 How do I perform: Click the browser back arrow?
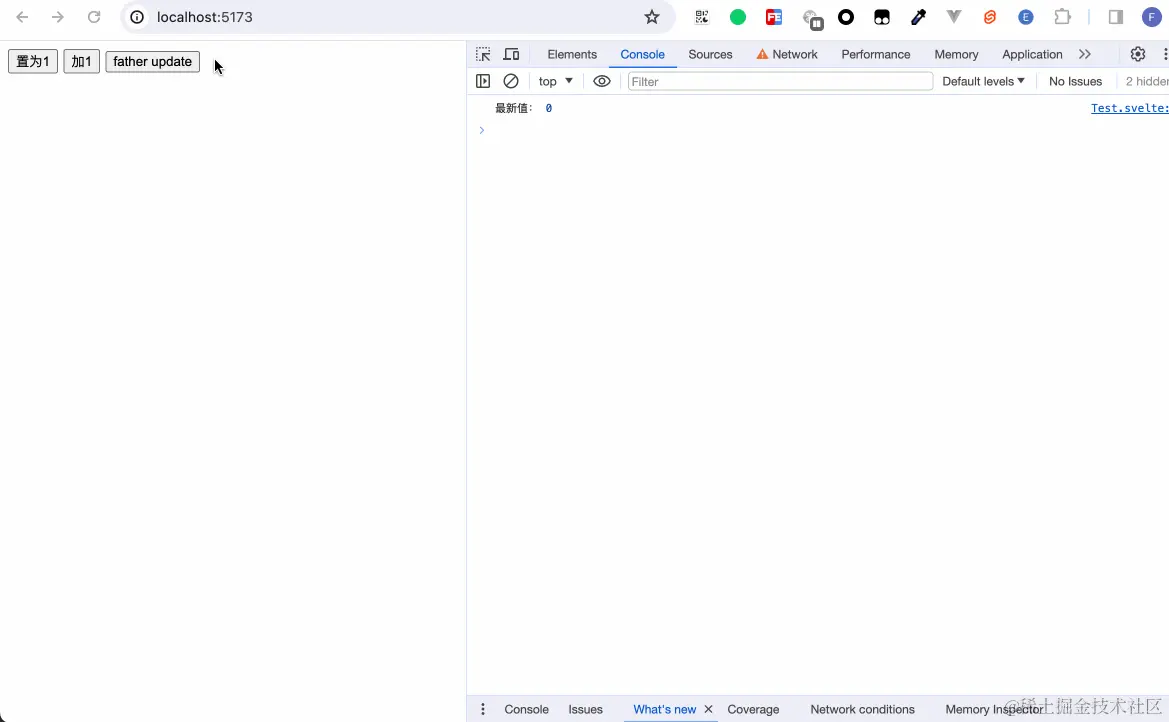click(22, 17)
